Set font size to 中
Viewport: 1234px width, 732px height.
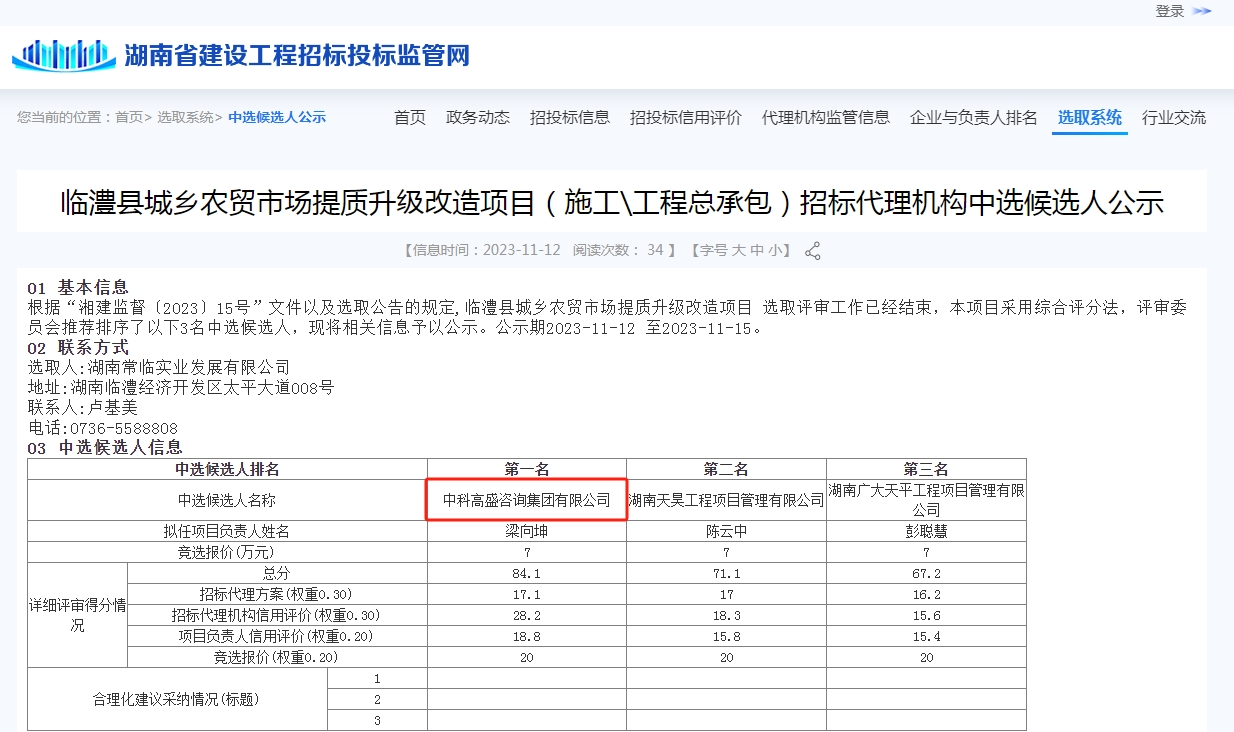tap(757, 250)
